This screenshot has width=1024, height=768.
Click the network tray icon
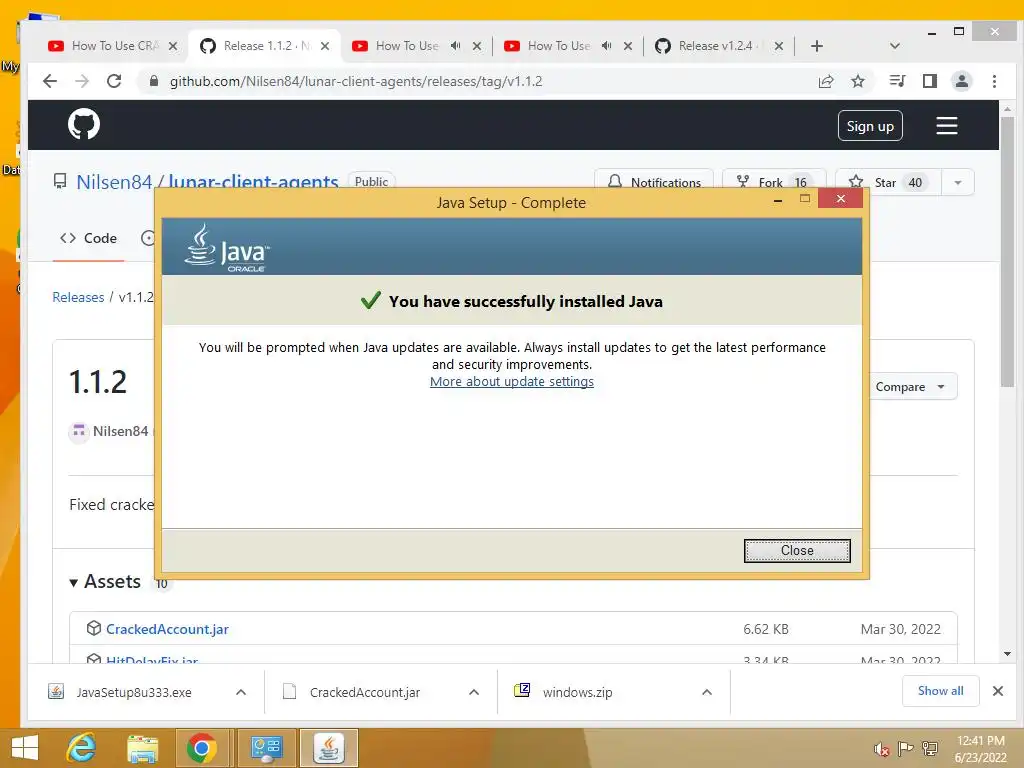tap(930, 749)
